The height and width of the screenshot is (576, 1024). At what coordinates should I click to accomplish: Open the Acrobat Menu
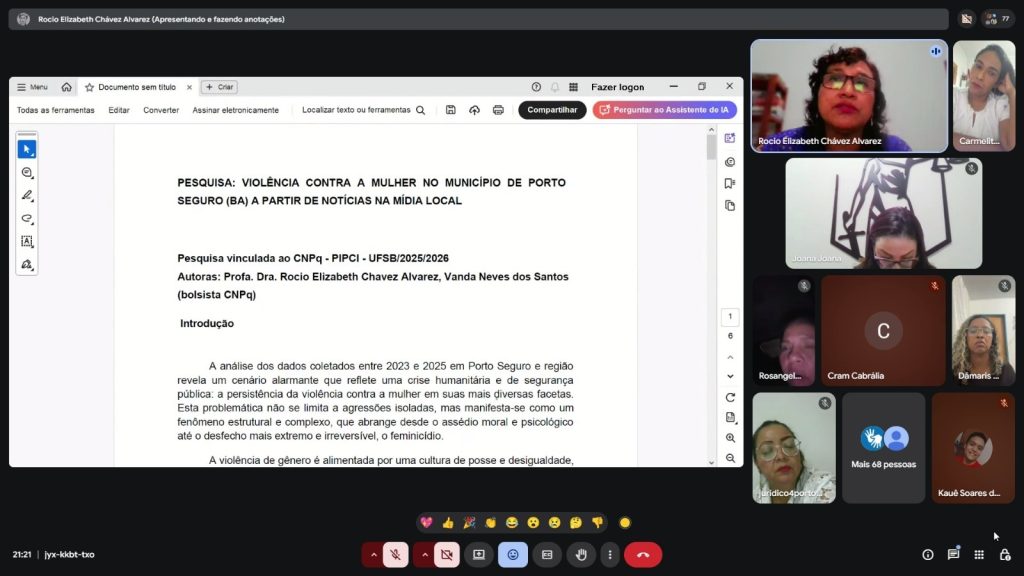point(32,87)
